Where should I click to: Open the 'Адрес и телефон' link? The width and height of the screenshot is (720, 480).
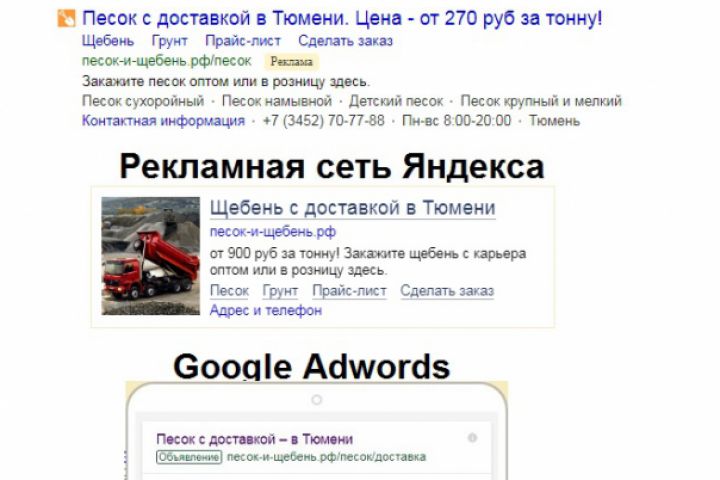(x=266, y=311)
